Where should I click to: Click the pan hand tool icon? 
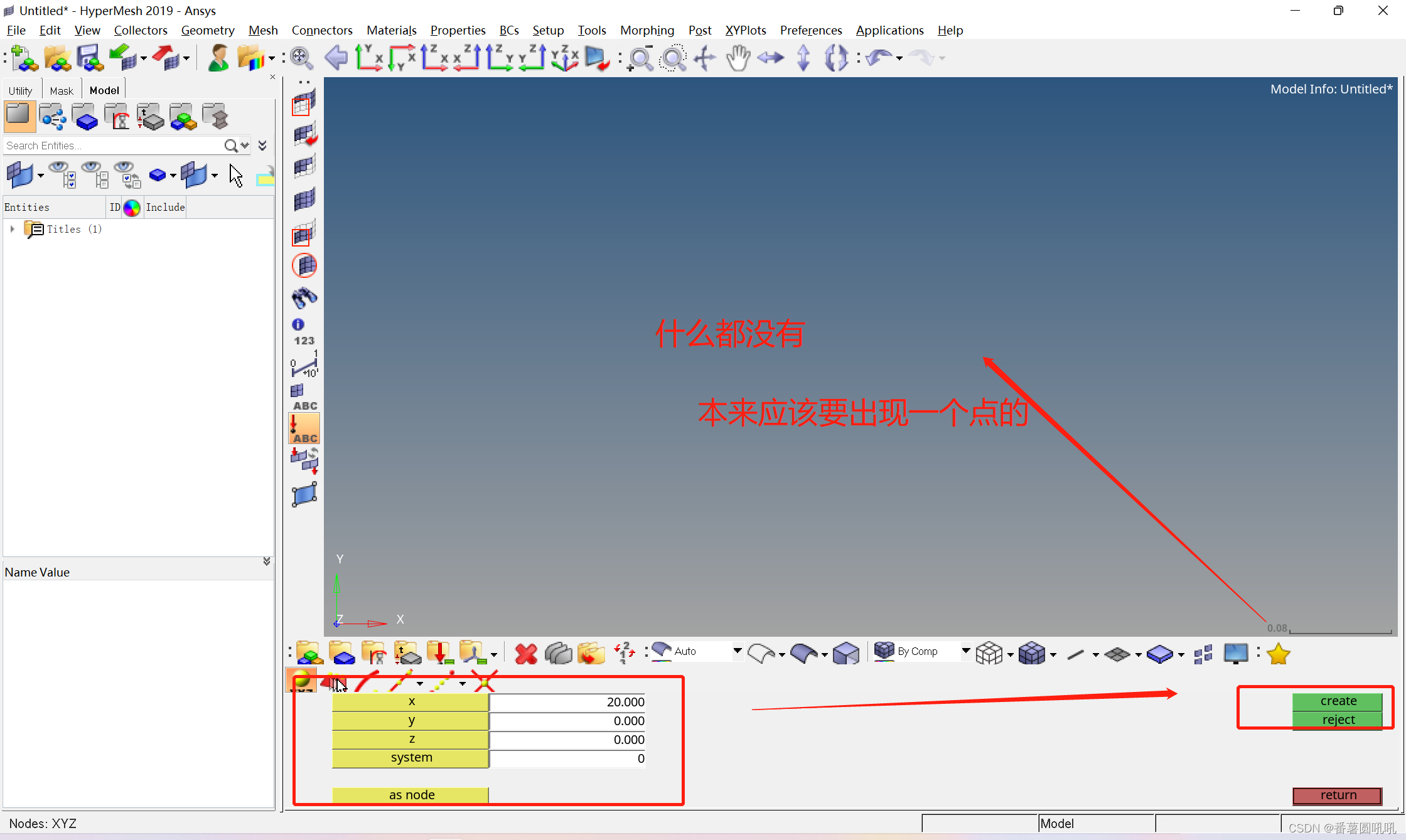(x=738, y=58)
